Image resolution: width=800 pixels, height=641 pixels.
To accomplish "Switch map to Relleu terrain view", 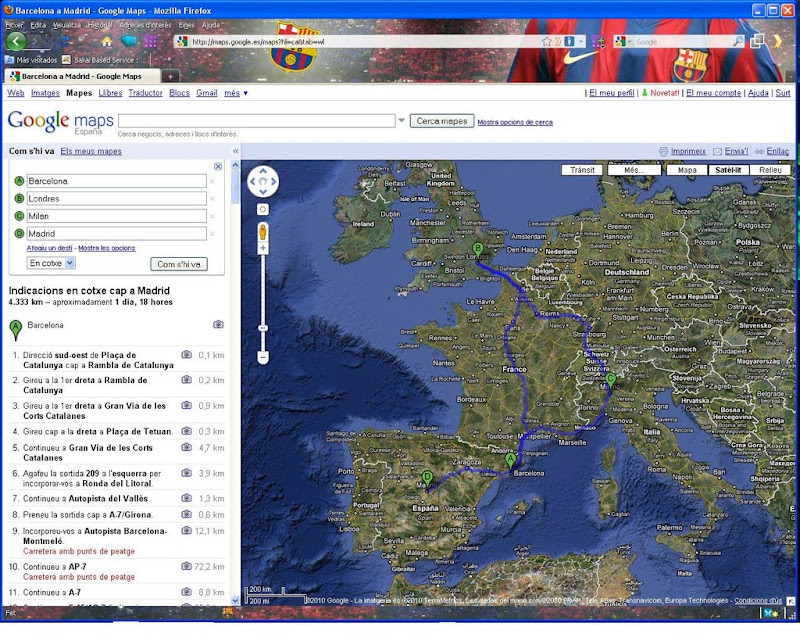I will click(770, 170).
